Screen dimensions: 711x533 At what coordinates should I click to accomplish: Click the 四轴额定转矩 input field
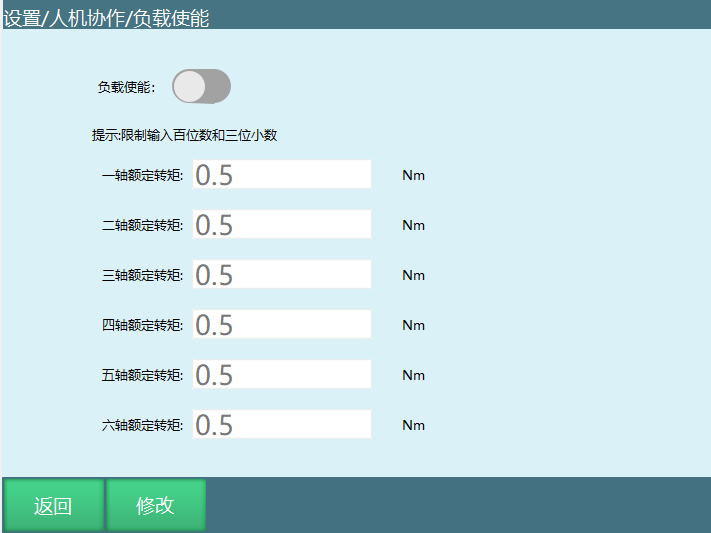coord(281,325)
